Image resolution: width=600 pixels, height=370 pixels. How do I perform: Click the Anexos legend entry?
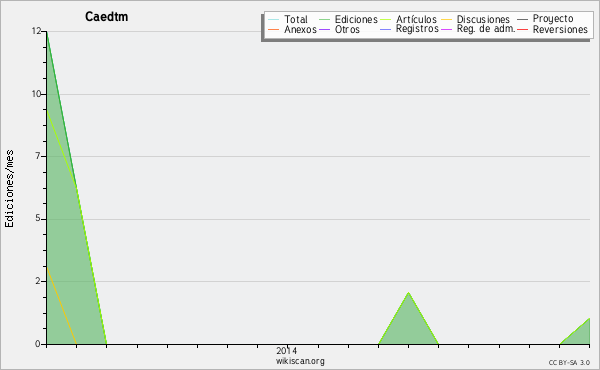300,29
